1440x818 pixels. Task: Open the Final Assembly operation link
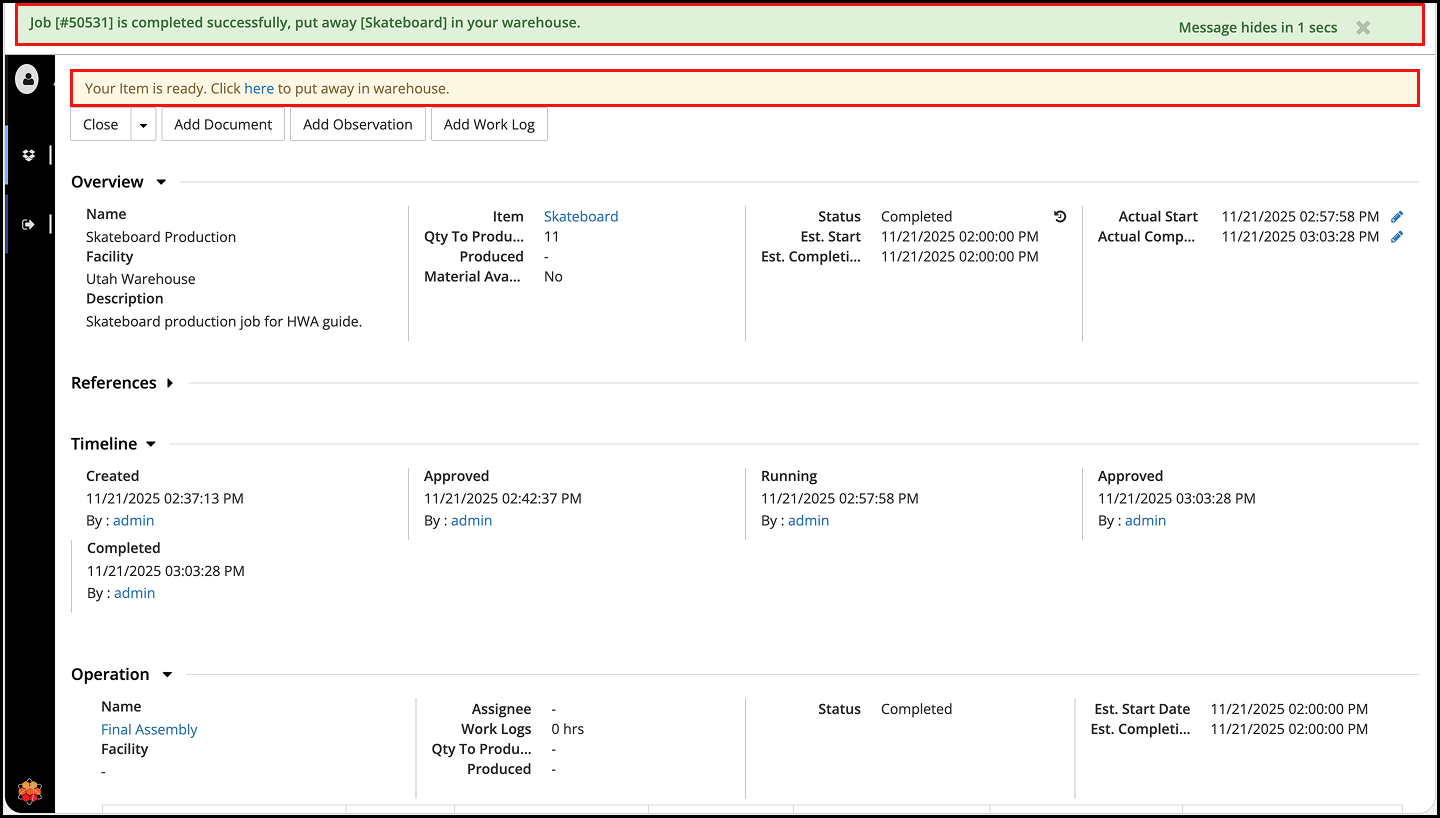point(149,729)
